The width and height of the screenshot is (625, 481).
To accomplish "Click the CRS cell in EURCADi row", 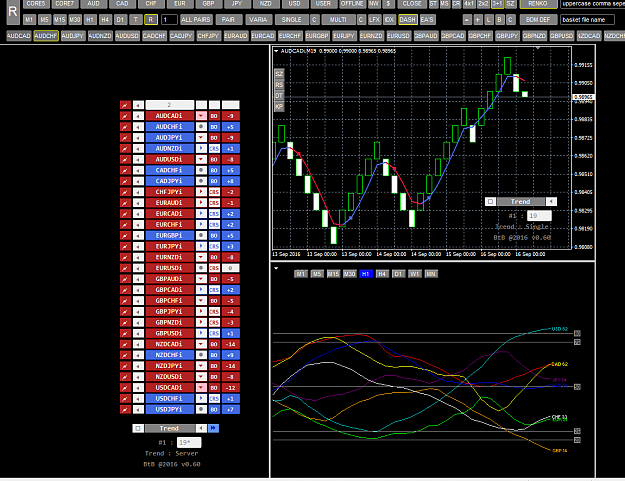I will pos(214,214).
